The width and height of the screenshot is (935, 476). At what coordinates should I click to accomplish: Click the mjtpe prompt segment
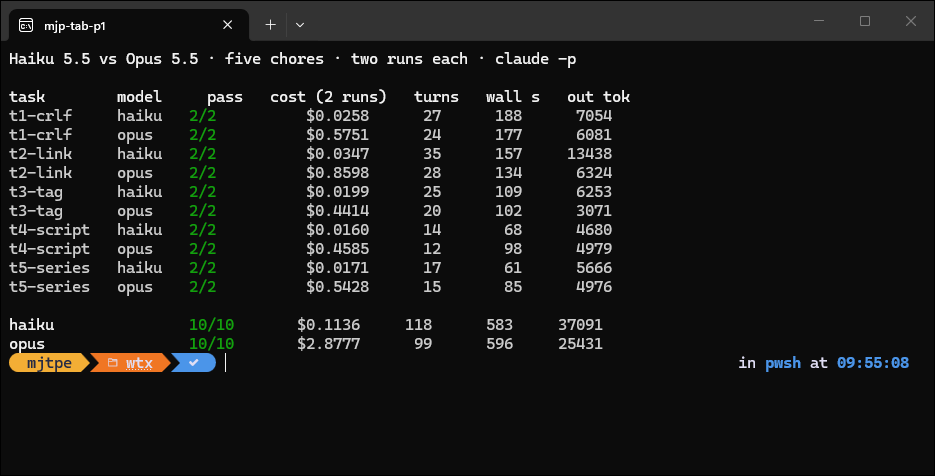[x=49, y=363]
